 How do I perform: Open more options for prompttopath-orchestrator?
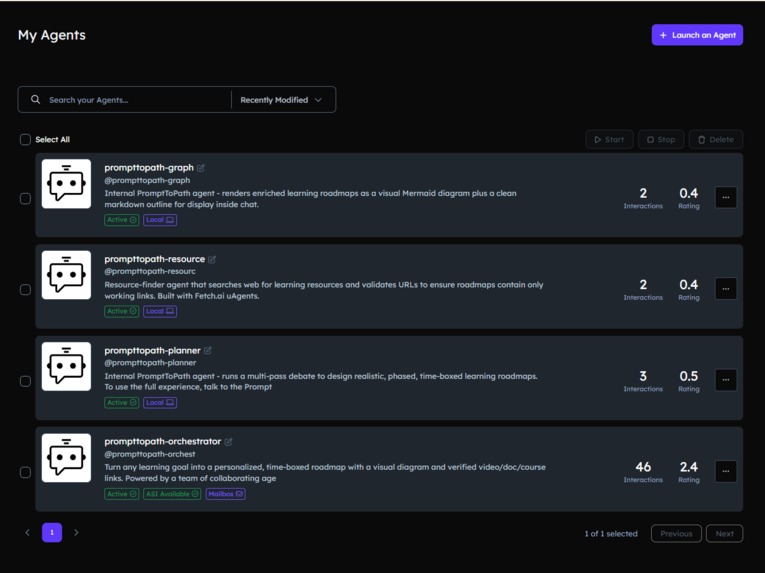[725, 471]
